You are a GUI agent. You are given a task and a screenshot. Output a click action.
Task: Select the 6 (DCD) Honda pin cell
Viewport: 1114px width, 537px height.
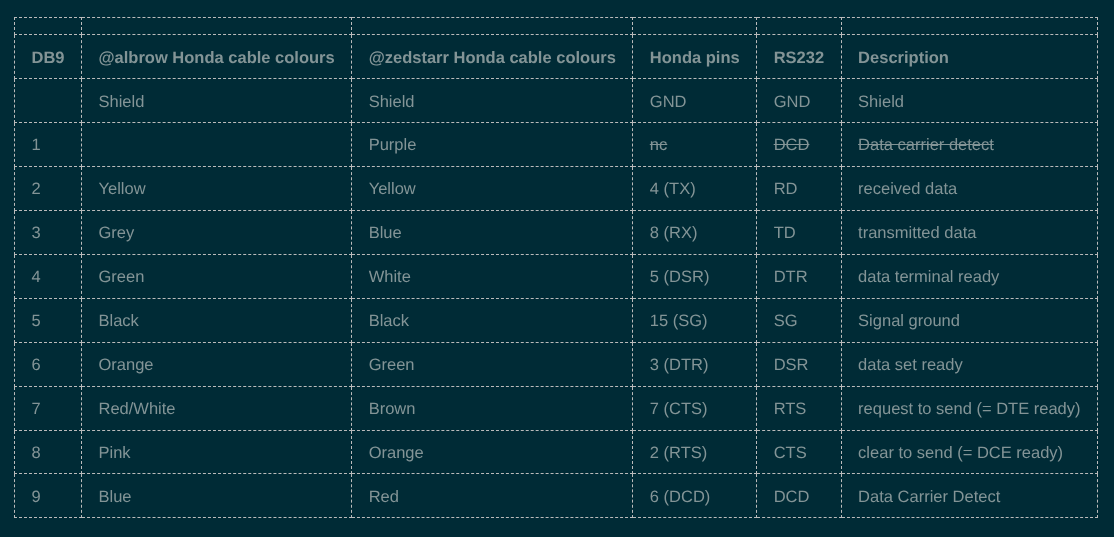click(x=679, y=496)
